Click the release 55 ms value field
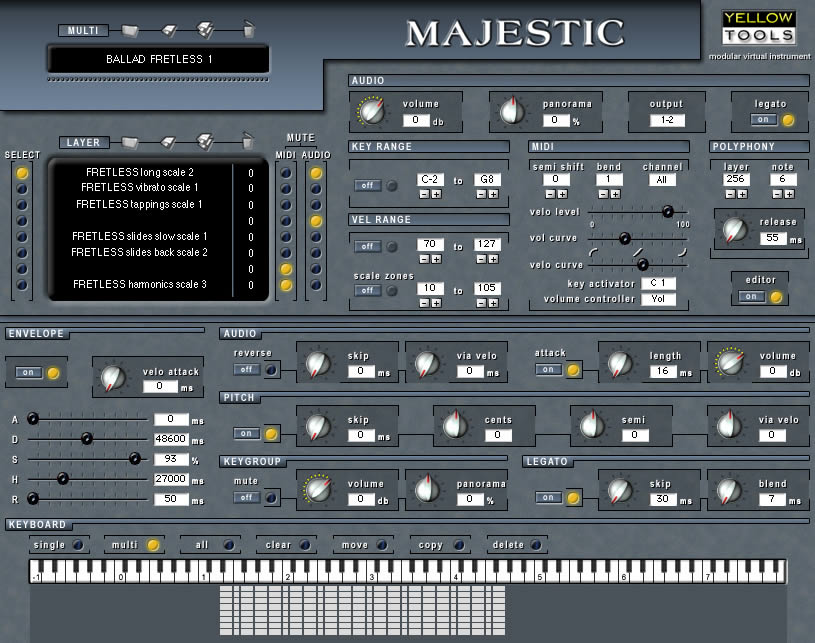The width and height of the screenshot is (815, 643). (x=773, y=238)
